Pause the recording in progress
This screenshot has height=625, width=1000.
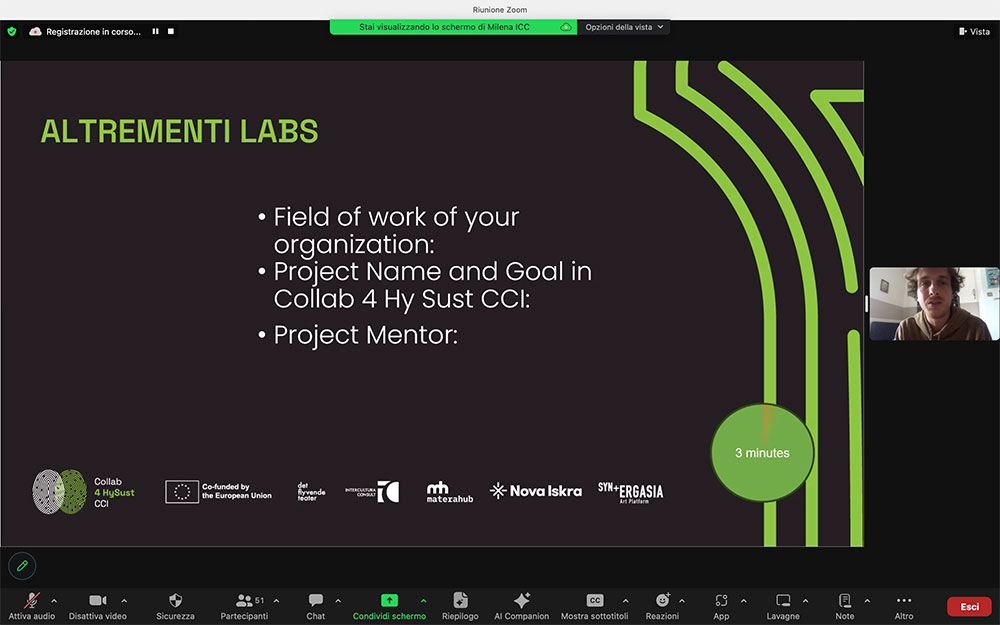tap(156, 31)
